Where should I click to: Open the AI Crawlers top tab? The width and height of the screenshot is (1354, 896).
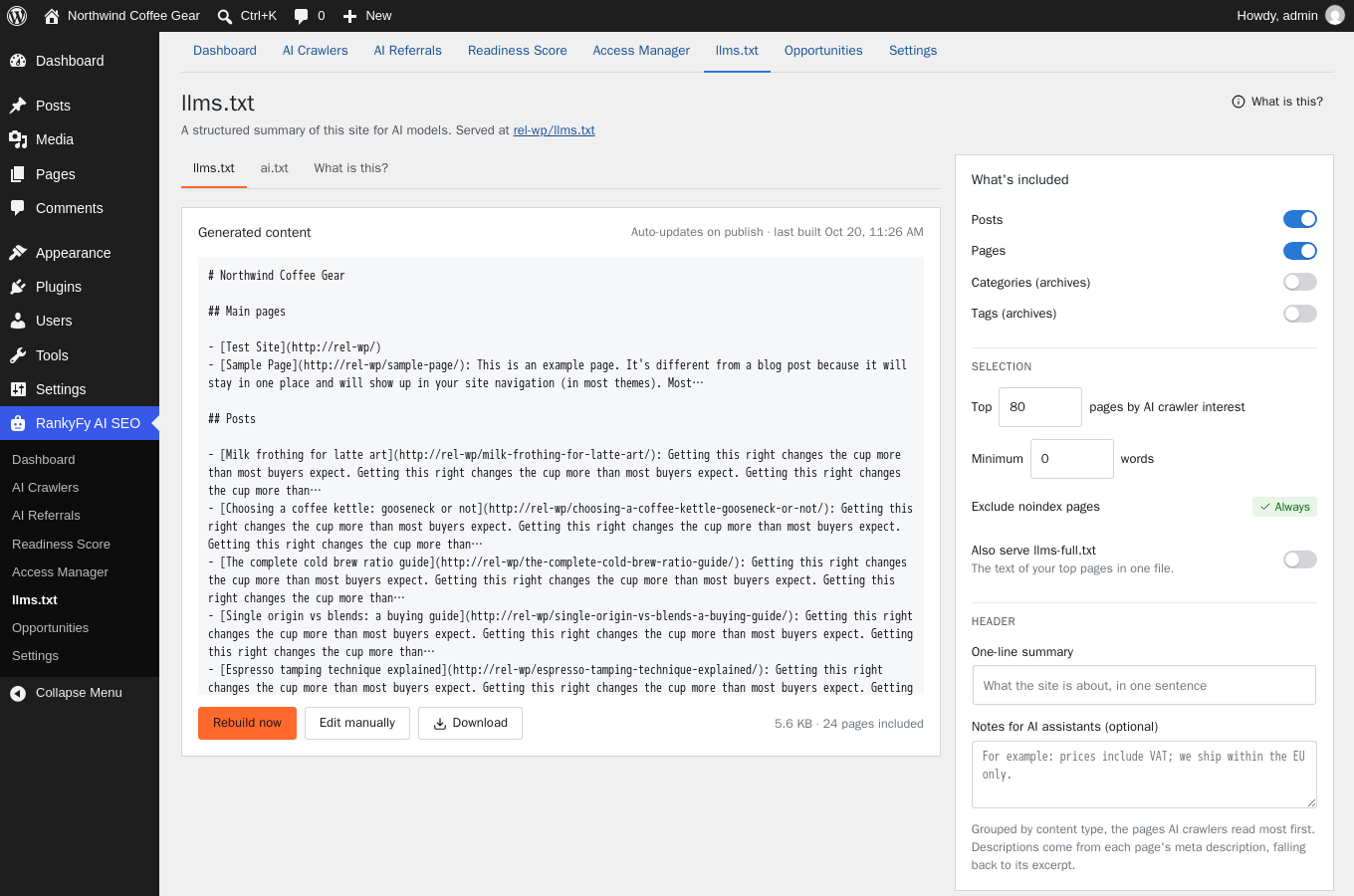tap(316, 51)
